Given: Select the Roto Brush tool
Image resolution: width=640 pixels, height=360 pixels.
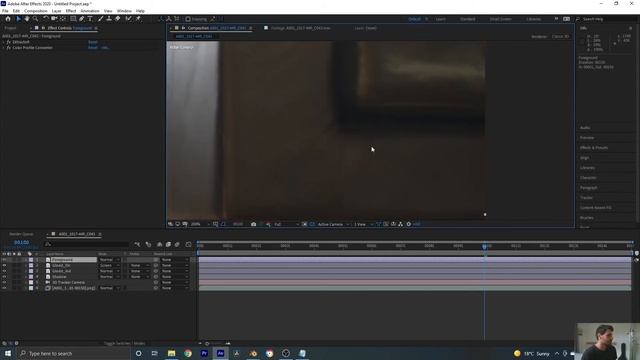Looking at the screenshot, I should 129,19.
